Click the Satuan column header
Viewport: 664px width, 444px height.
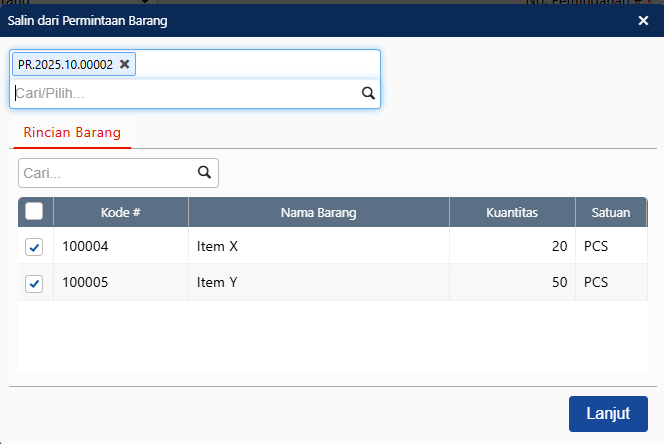610,212
